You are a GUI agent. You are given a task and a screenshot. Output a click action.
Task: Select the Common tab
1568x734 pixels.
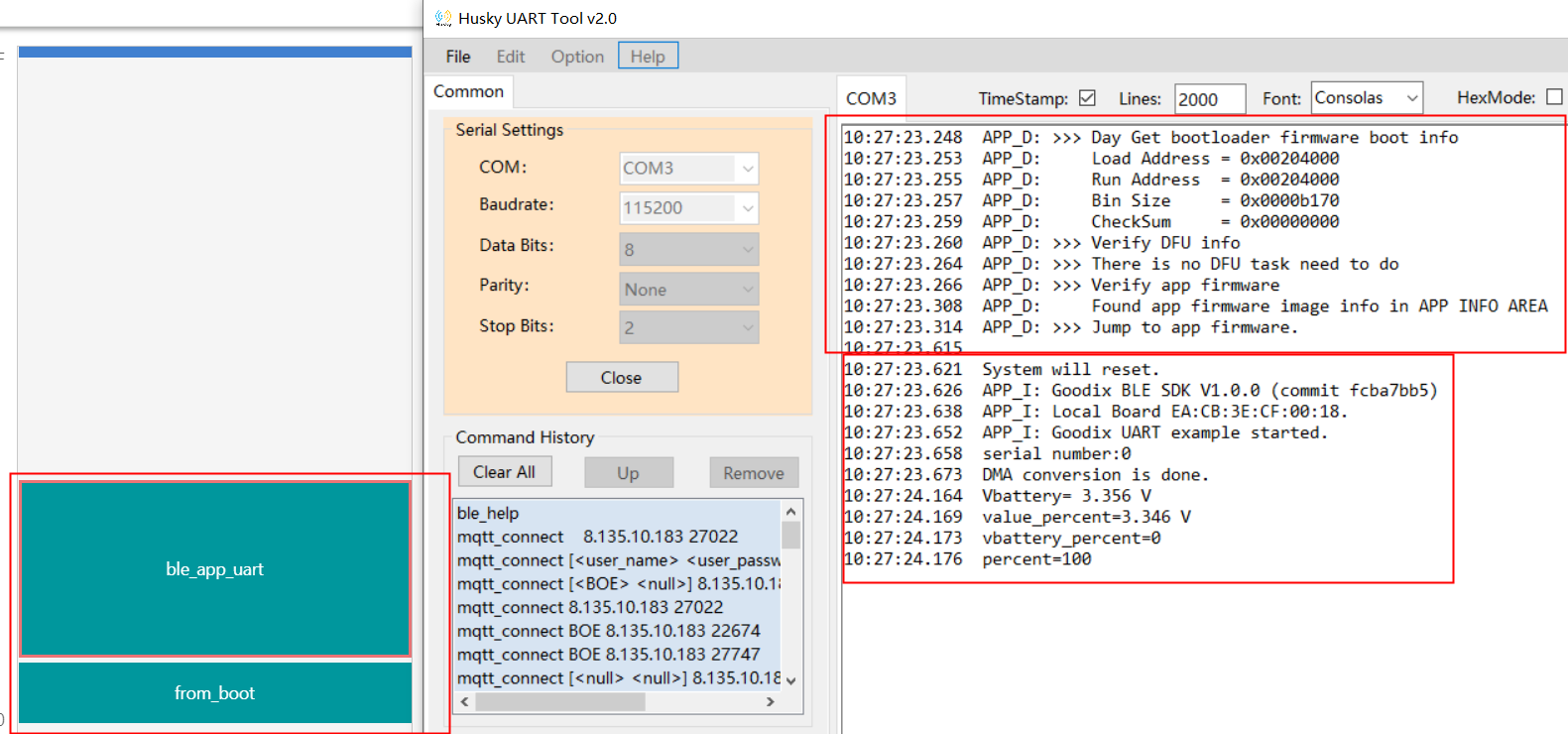point(468,91)
